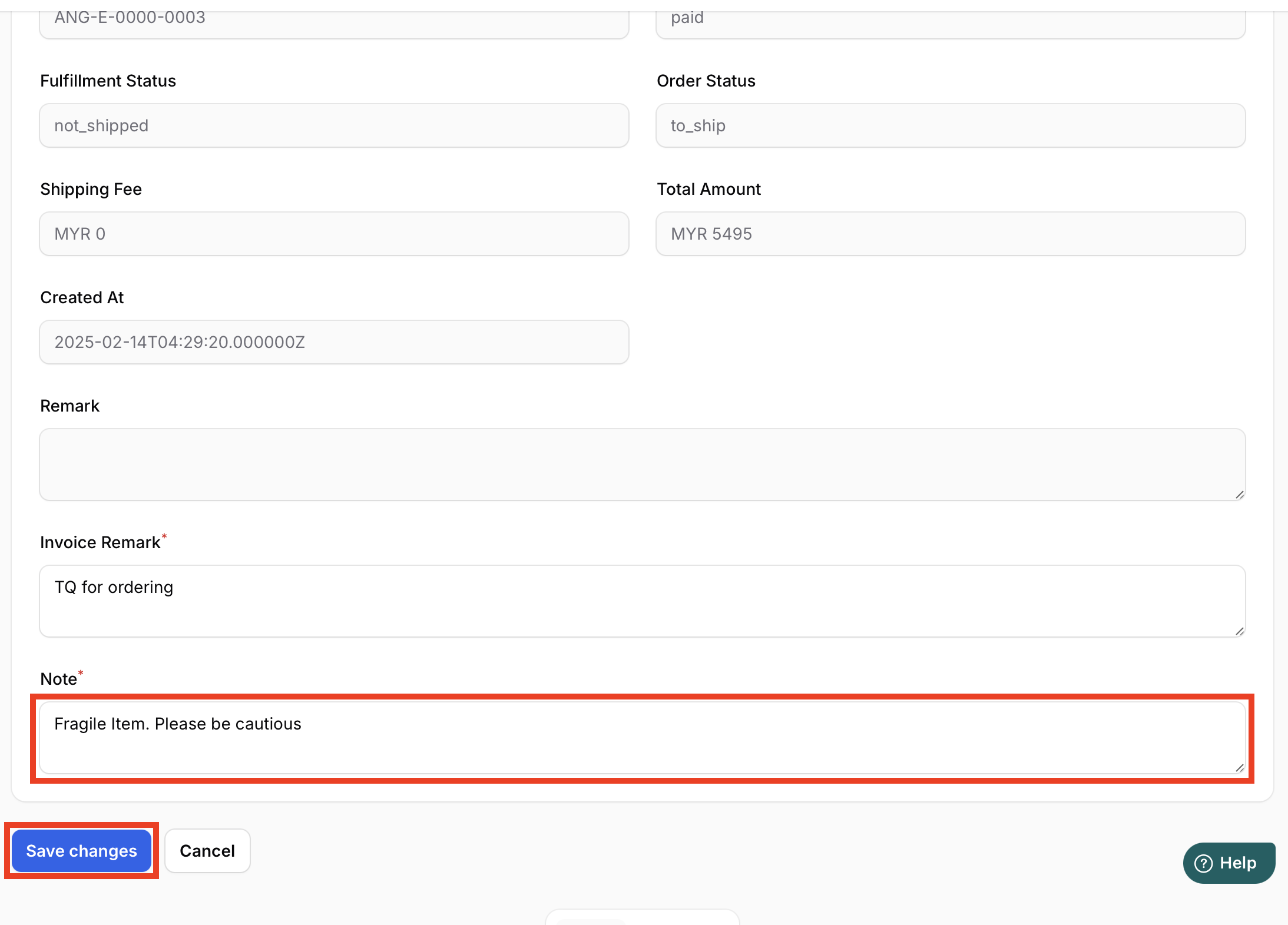Select the Fulfillment Status not_shipped field
1288x925 pixels.
[334, 125]
